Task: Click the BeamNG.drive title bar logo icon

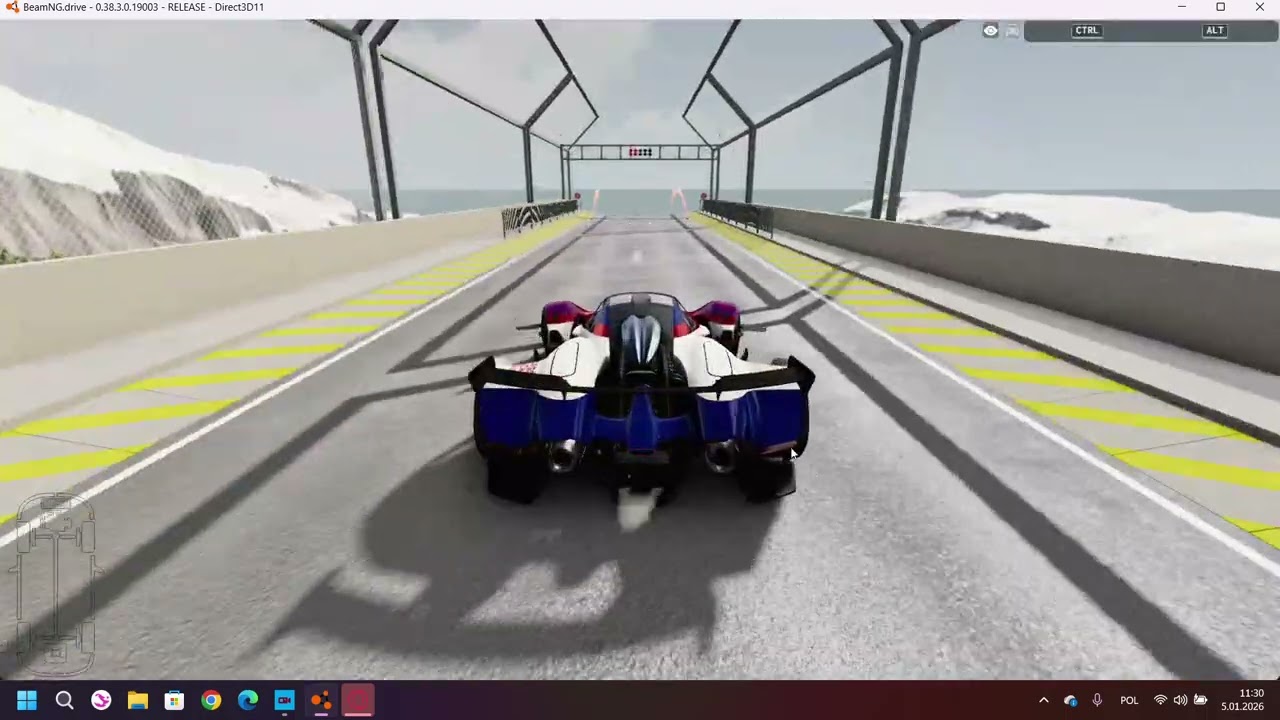Action: pos(13,7)
